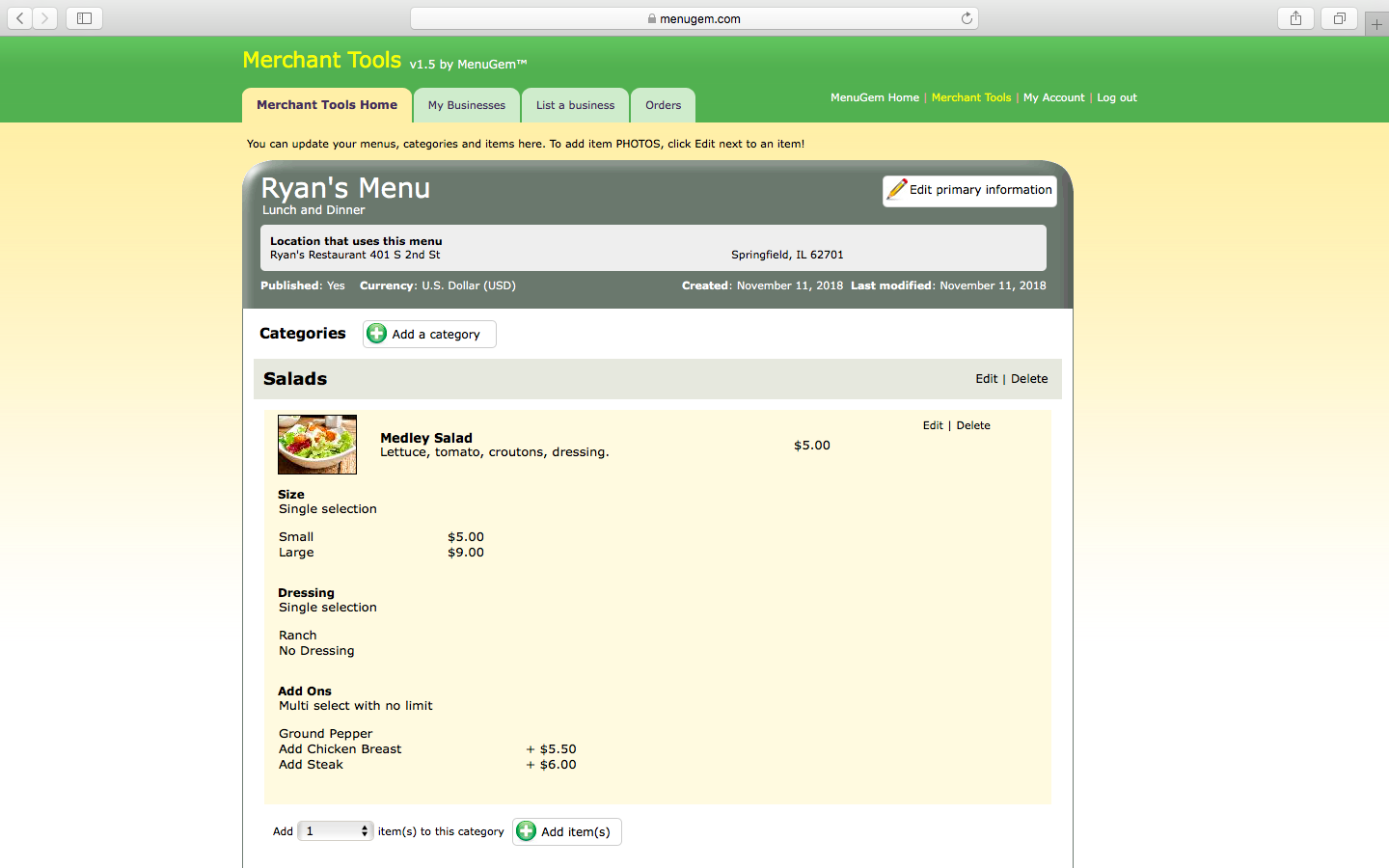Select the Medley Salad item name
Viewport: 1389px width, 868px height.
[x=426, y=438]
